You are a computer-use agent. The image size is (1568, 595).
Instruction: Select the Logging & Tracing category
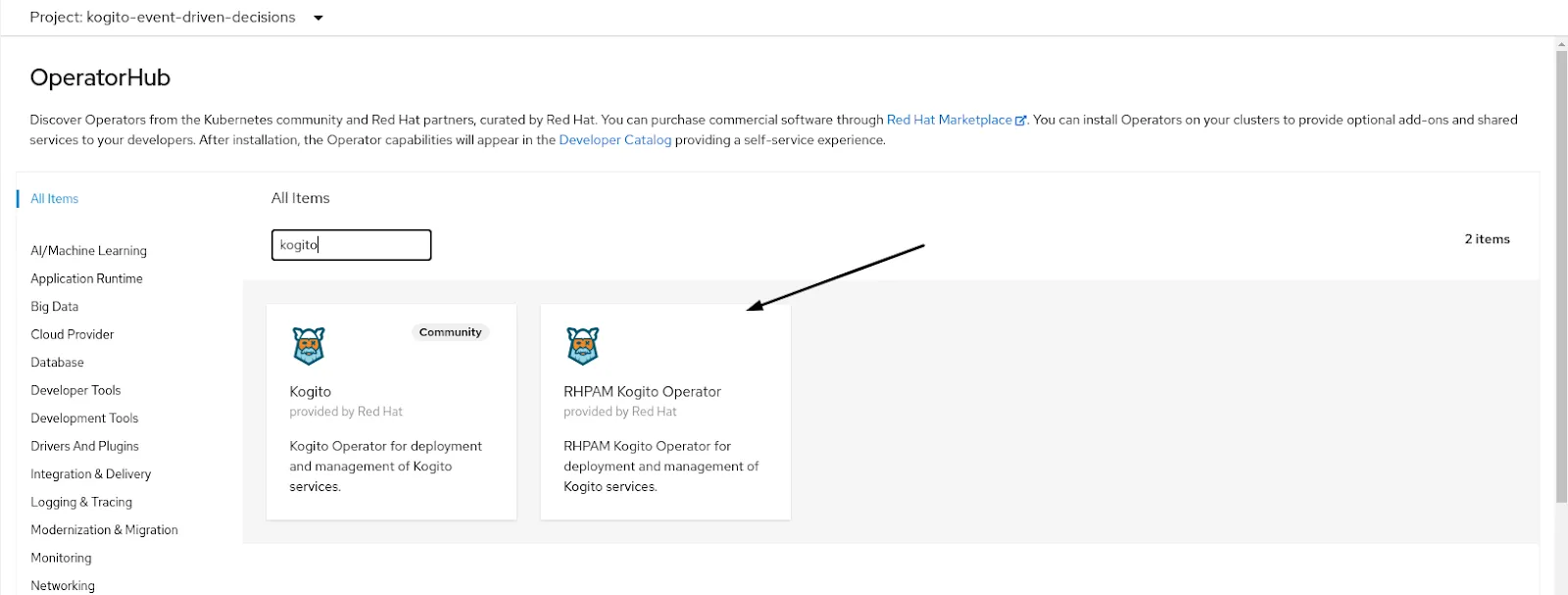coord(81,502)
